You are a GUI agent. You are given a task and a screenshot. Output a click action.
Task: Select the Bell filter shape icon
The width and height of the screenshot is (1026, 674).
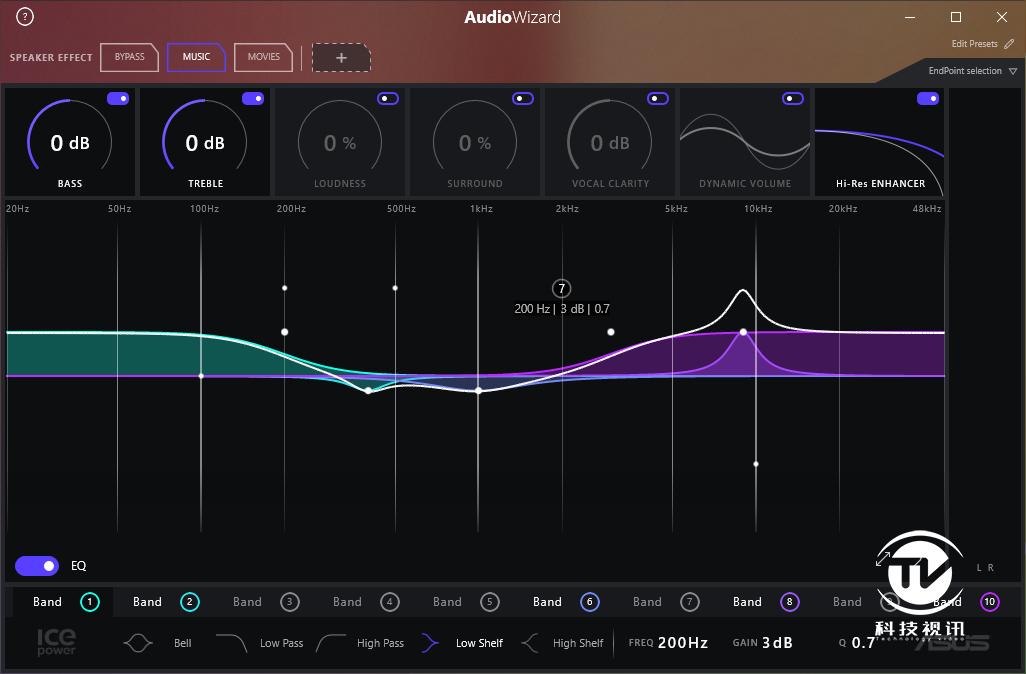[x=138, y=643]
